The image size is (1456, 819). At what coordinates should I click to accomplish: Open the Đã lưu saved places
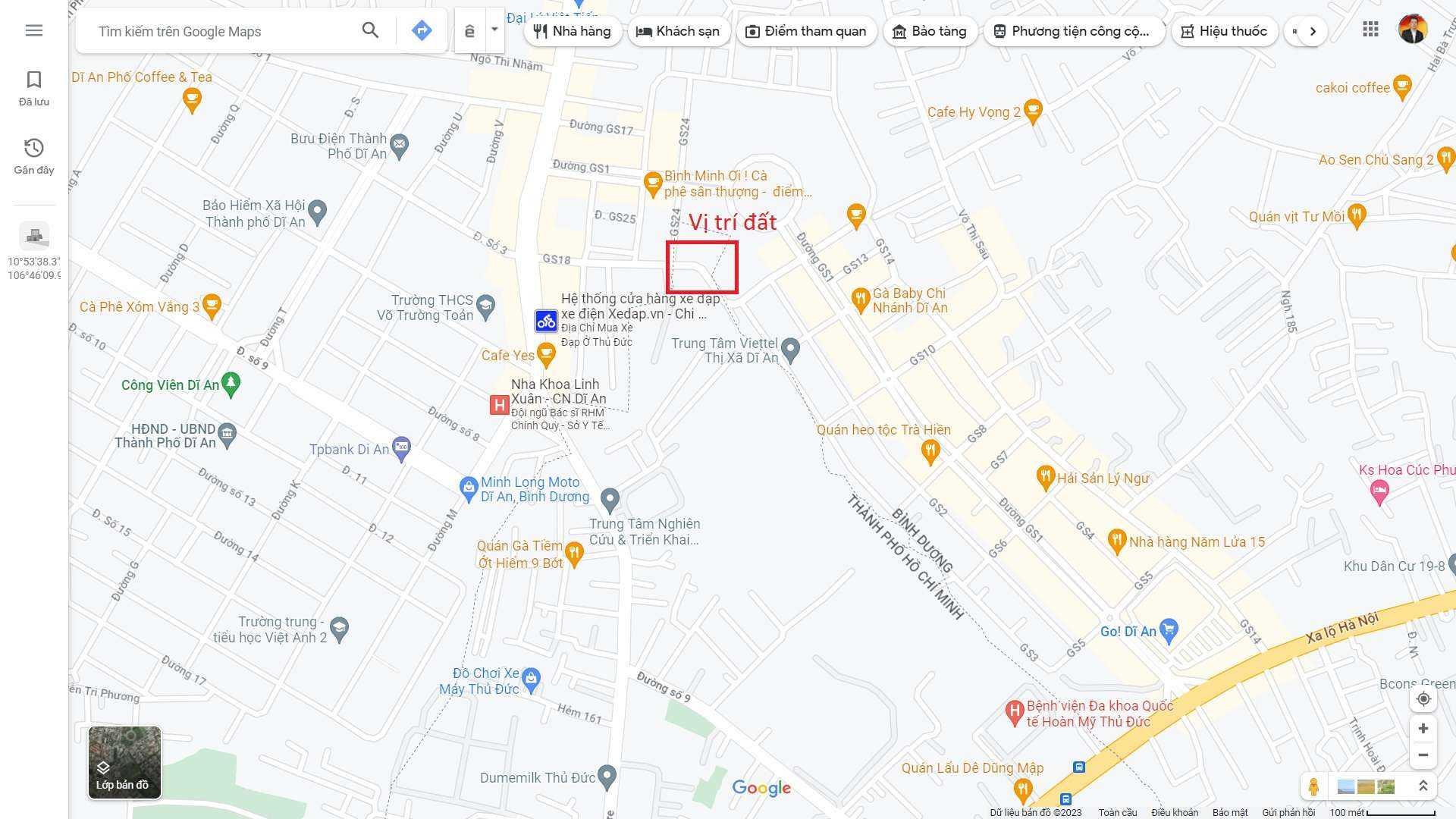coord(34,89)
